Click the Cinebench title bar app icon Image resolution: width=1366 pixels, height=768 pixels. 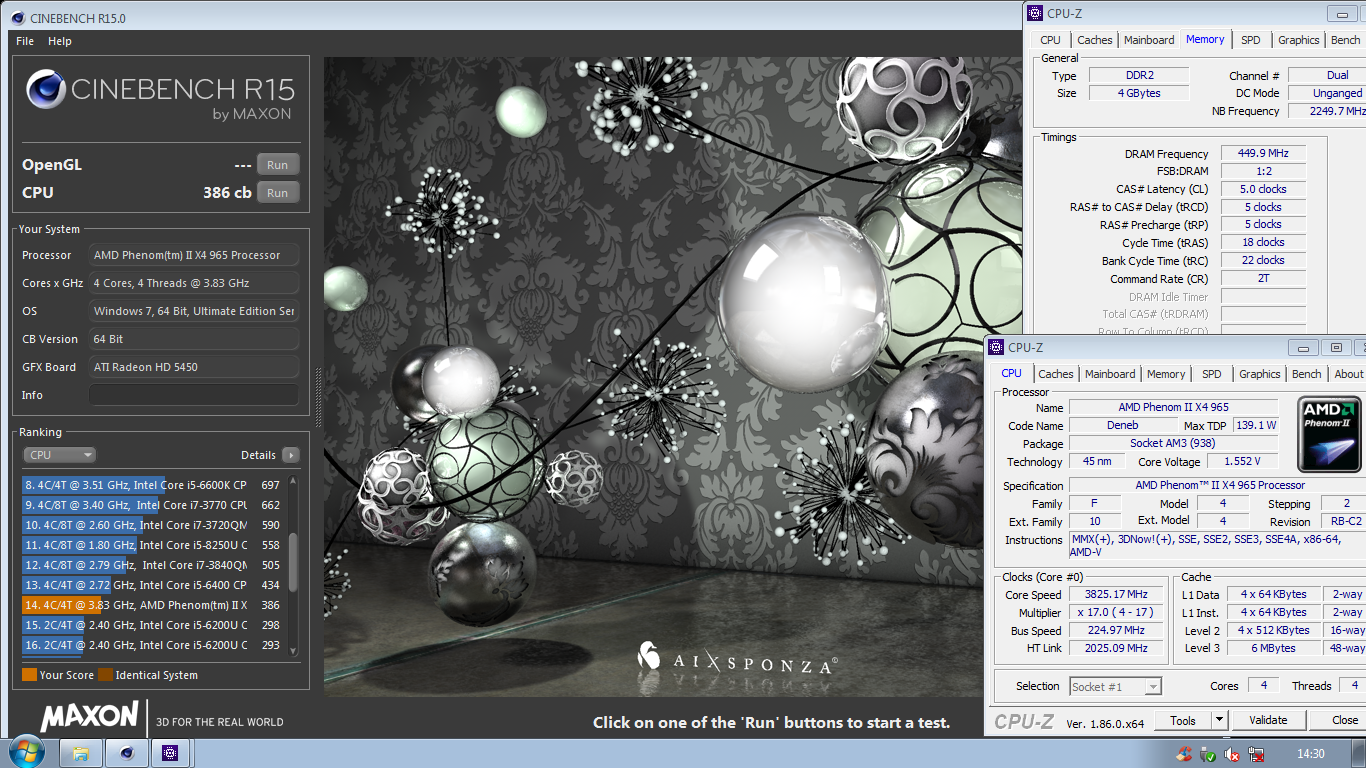pyautogui.click(x=18, y=18)
